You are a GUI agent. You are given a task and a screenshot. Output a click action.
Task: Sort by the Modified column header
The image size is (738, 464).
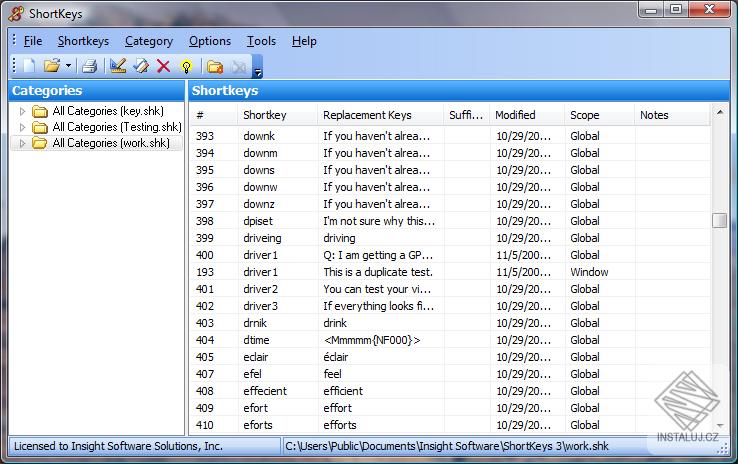[x=527, y=115]
